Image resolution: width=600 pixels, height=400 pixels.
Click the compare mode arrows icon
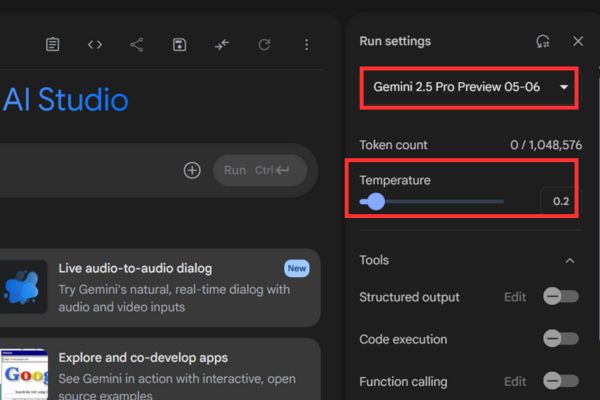[x=222, y=45]
